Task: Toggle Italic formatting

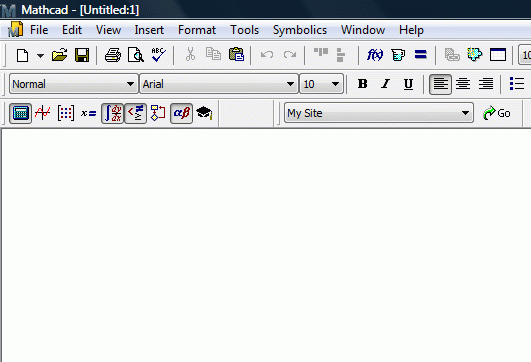Action: [x=385, y=84]
